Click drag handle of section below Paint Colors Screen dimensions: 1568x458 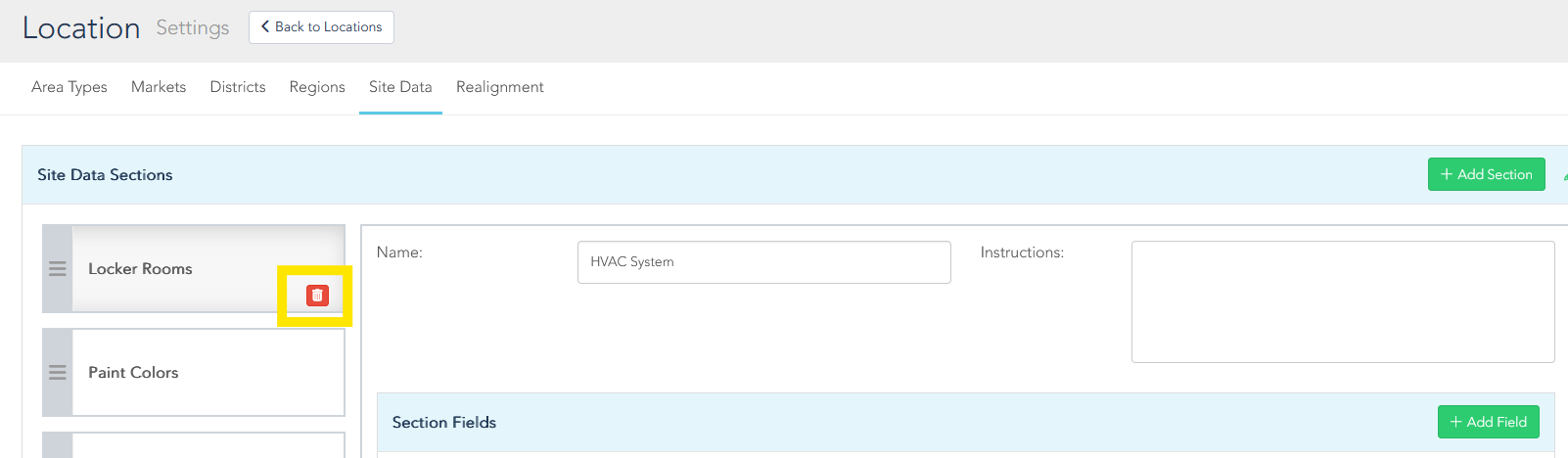pyautogui.click(x=58, y=446)
